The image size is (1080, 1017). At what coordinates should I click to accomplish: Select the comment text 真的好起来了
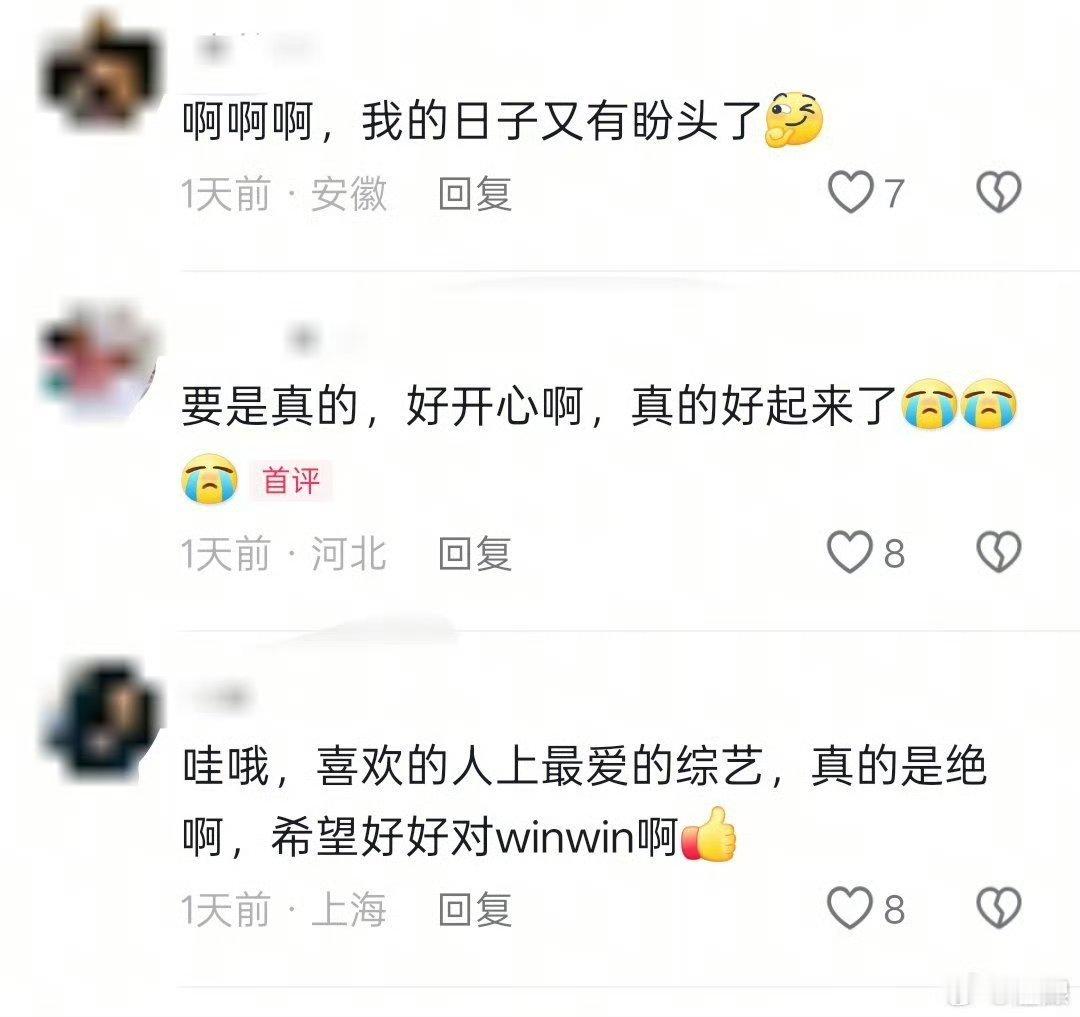click(x=765, y=406)
